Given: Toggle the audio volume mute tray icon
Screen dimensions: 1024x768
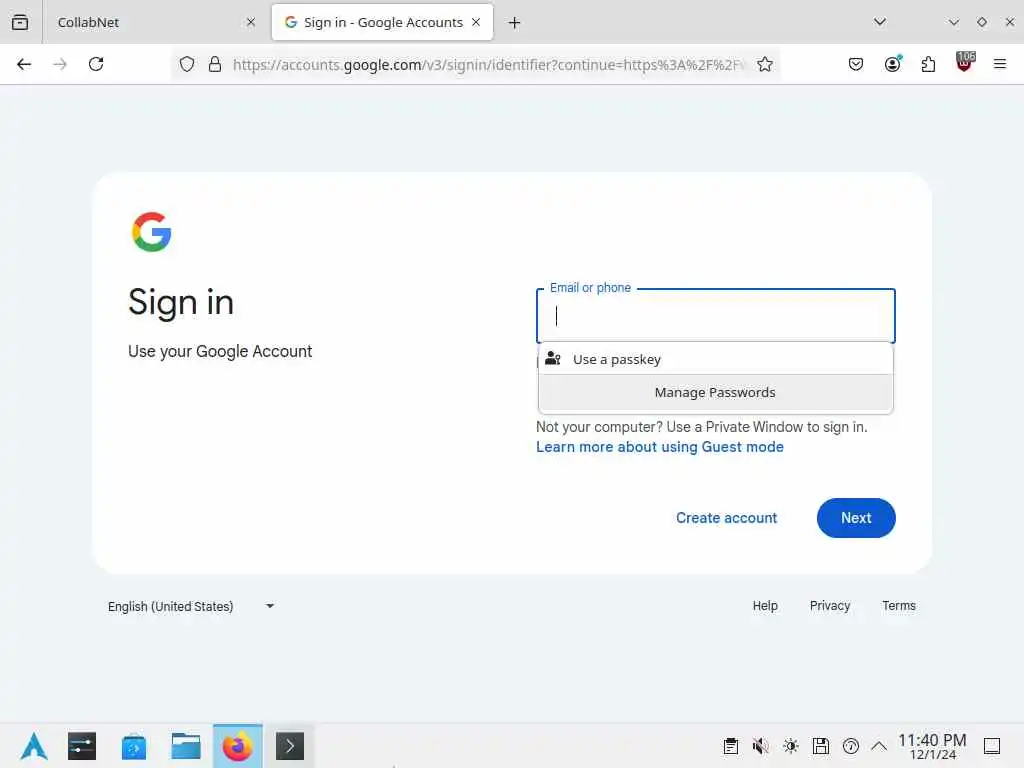Looking at the screenshot, I should click(x=760, y=746).
